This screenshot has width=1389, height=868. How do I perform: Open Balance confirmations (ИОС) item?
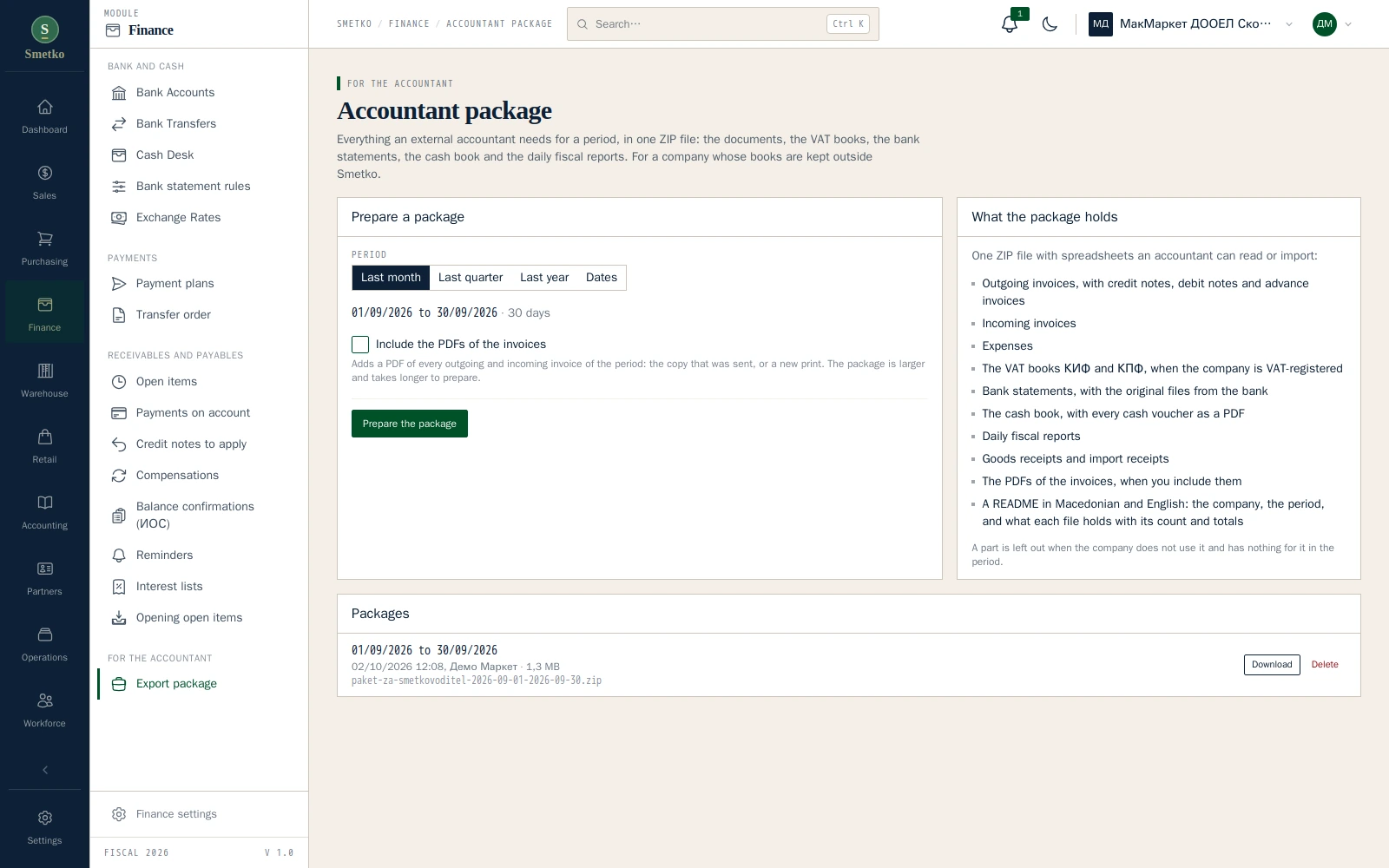click(199, 516)
